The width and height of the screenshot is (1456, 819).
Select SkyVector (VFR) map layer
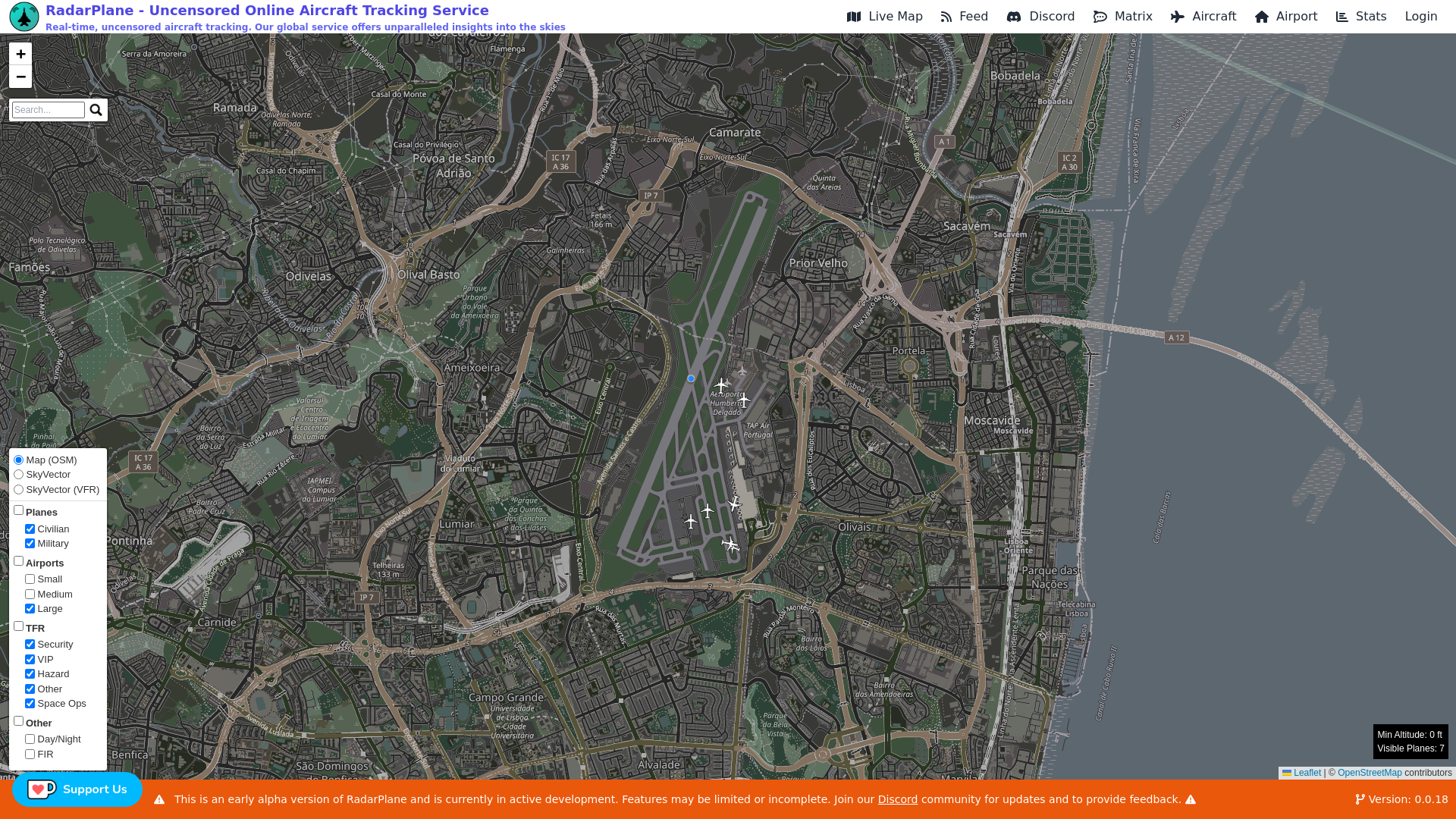click(19, 490)
